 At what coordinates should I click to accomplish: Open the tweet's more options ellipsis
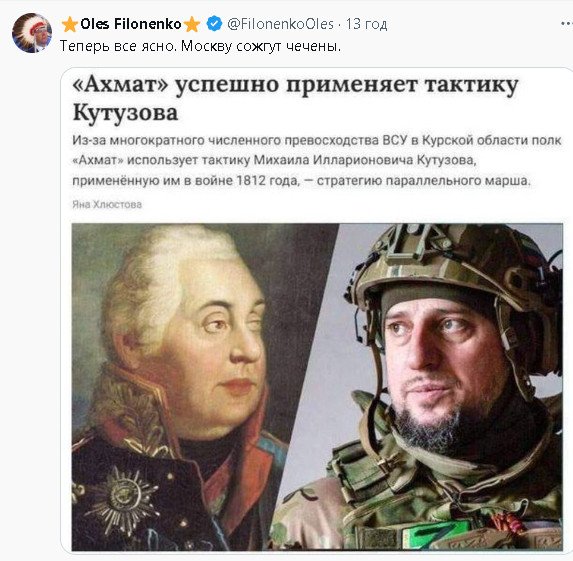click(x=567, y=24)
